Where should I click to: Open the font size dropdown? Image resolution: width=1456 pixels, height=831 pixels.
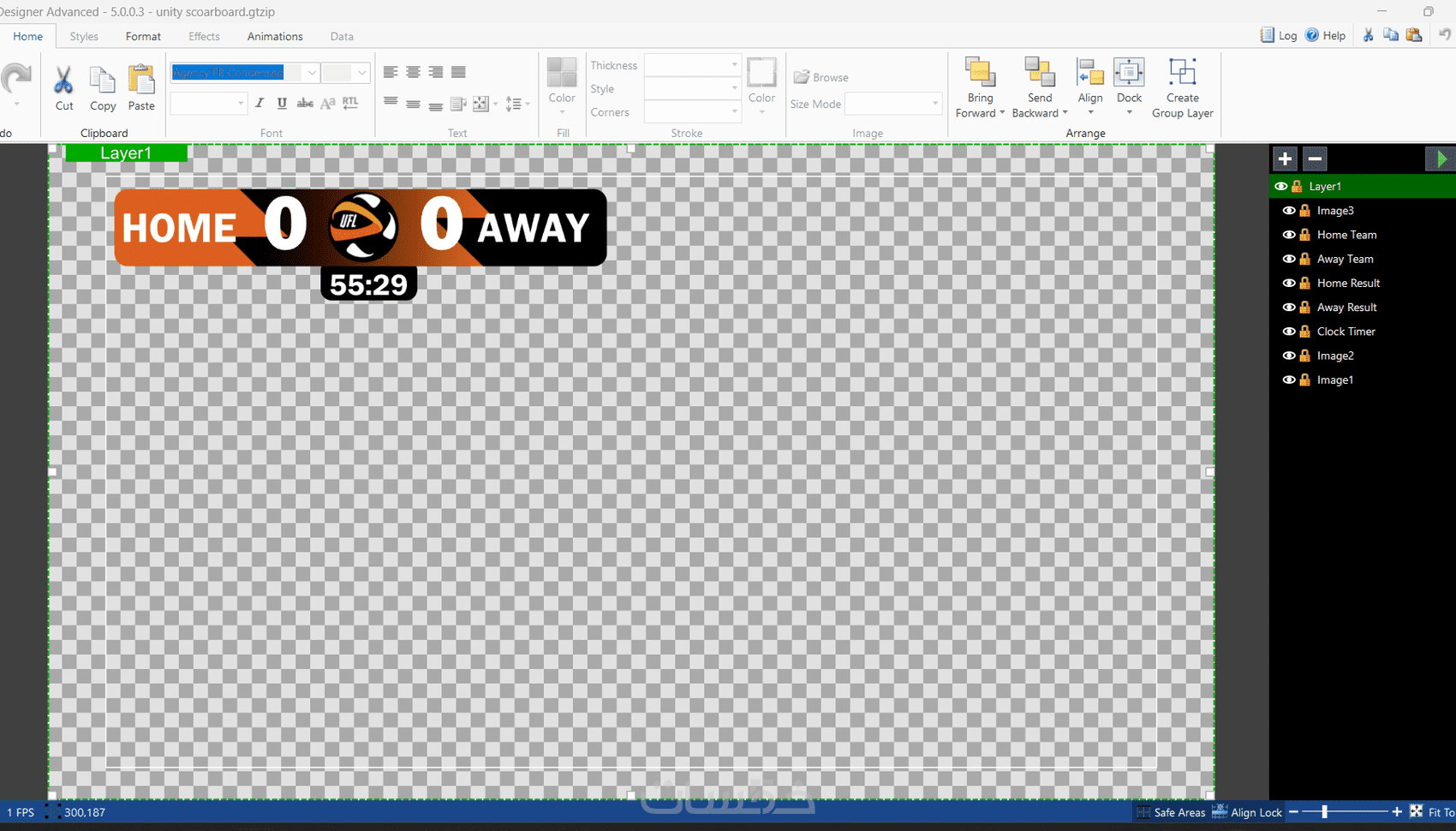tap(361, 73)
